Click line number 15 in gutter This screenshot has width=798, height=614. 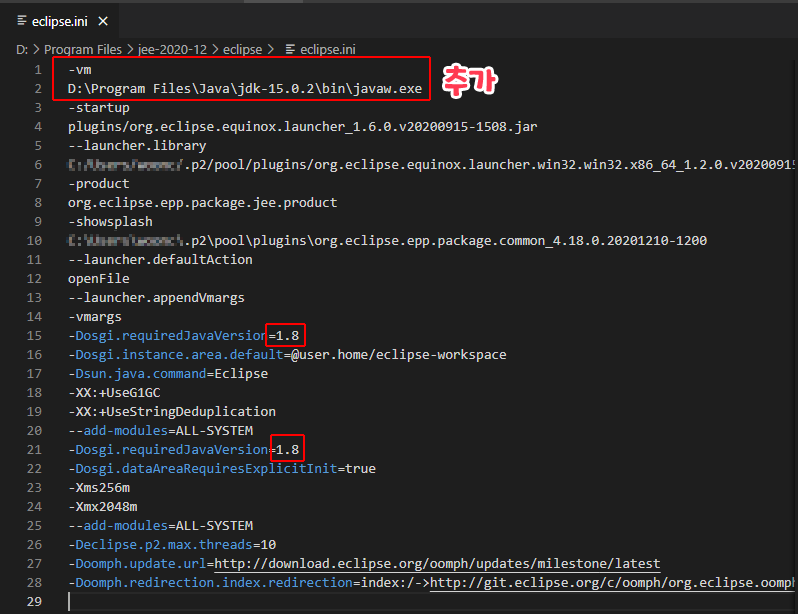click(x=34, y=336)
